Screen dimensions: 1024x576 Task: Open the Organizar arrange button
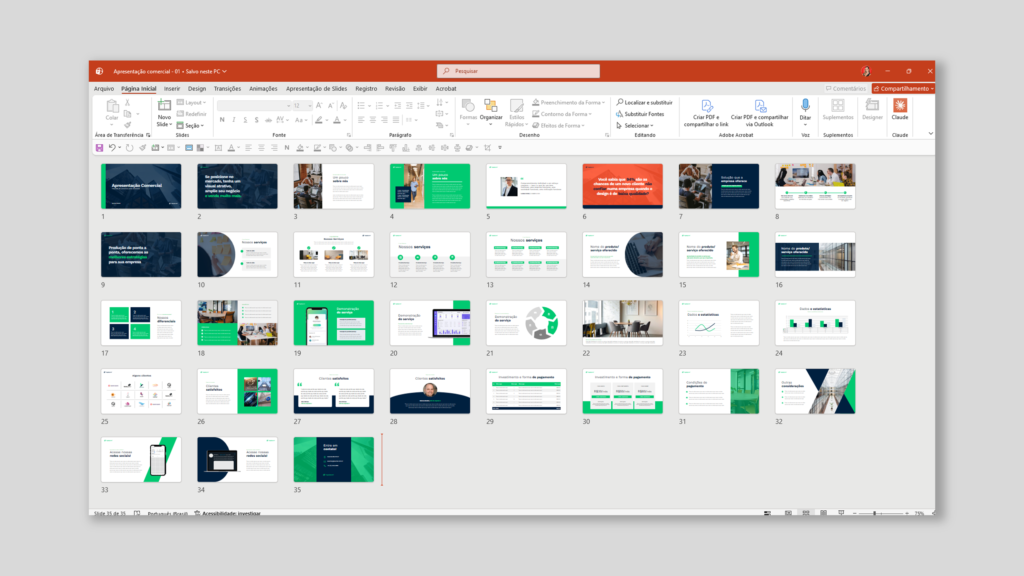490,111
